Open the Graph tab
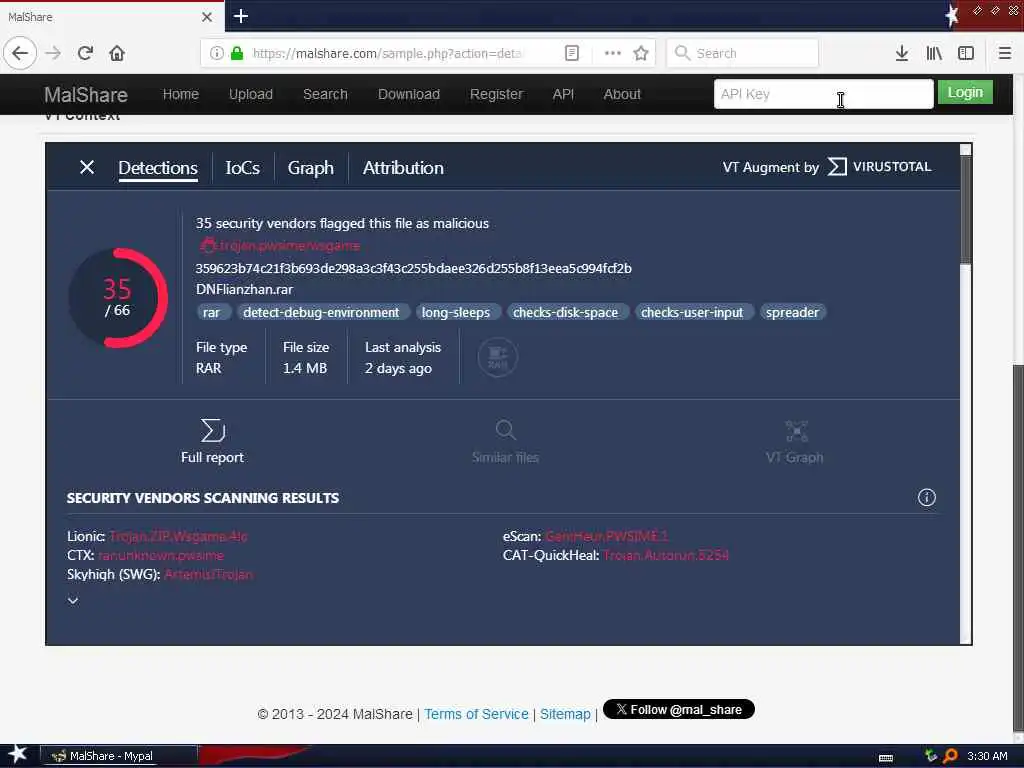Image resolution: width=1024 pixels, height=768 pixels. 310,168
